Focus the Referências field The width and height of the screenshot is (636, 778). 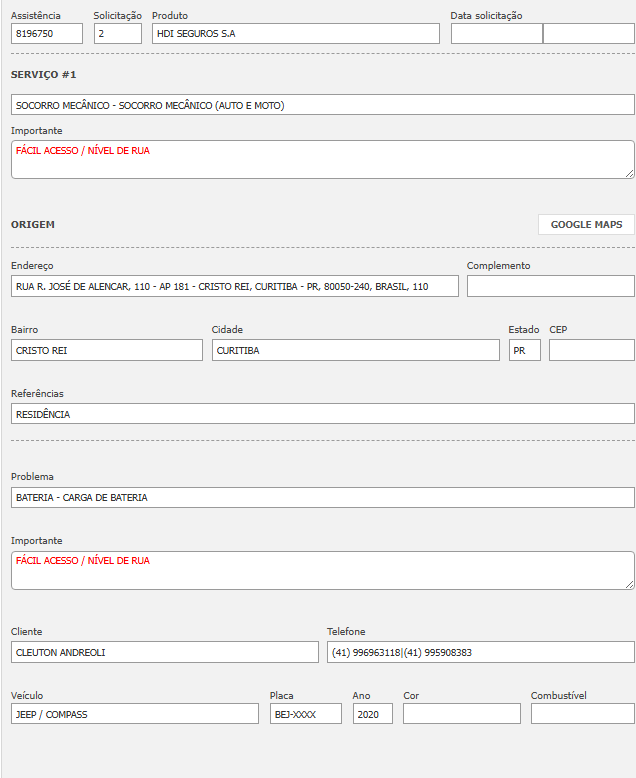322,414
